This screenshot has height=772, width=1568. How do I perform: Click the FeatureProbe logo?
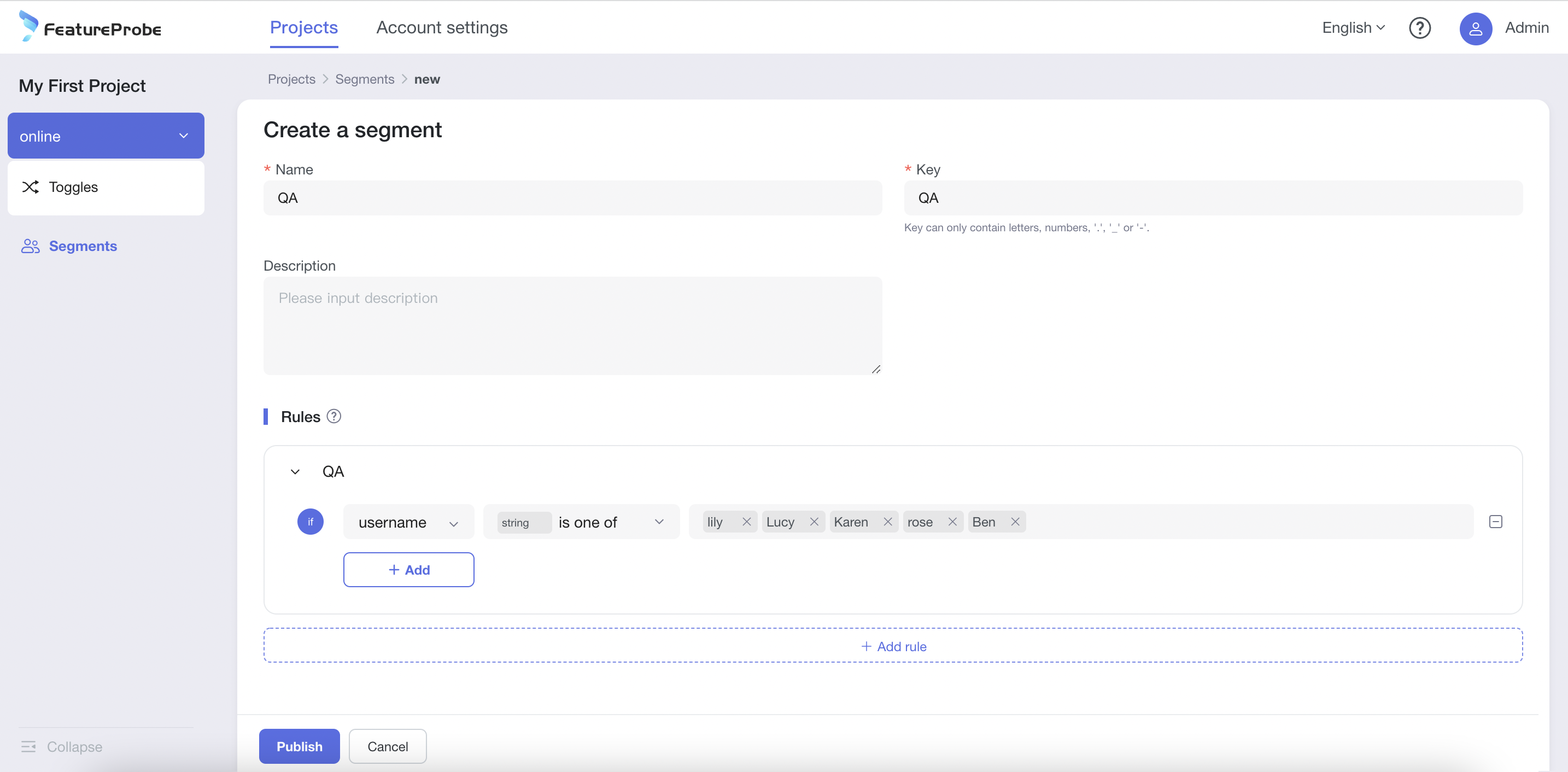click(x=90, y=27)
